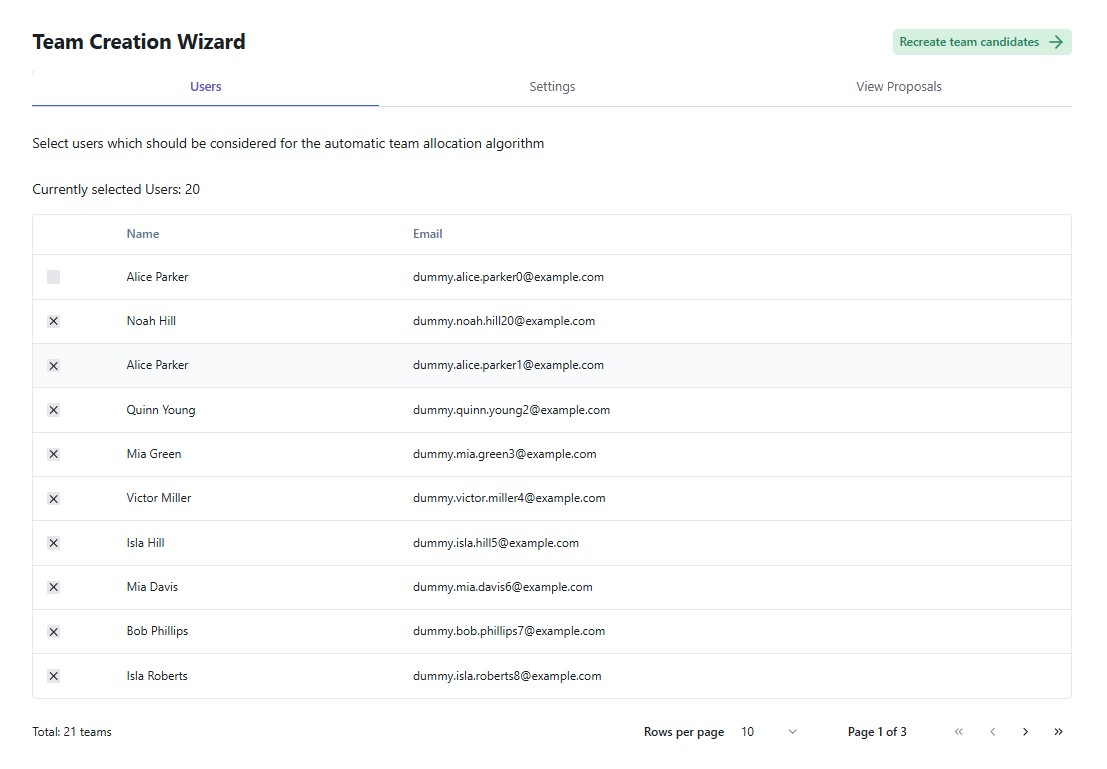Click the Page 1 of 3 indicator
The width and height of the screenshot is (1107, 769).
coord(877,732)
